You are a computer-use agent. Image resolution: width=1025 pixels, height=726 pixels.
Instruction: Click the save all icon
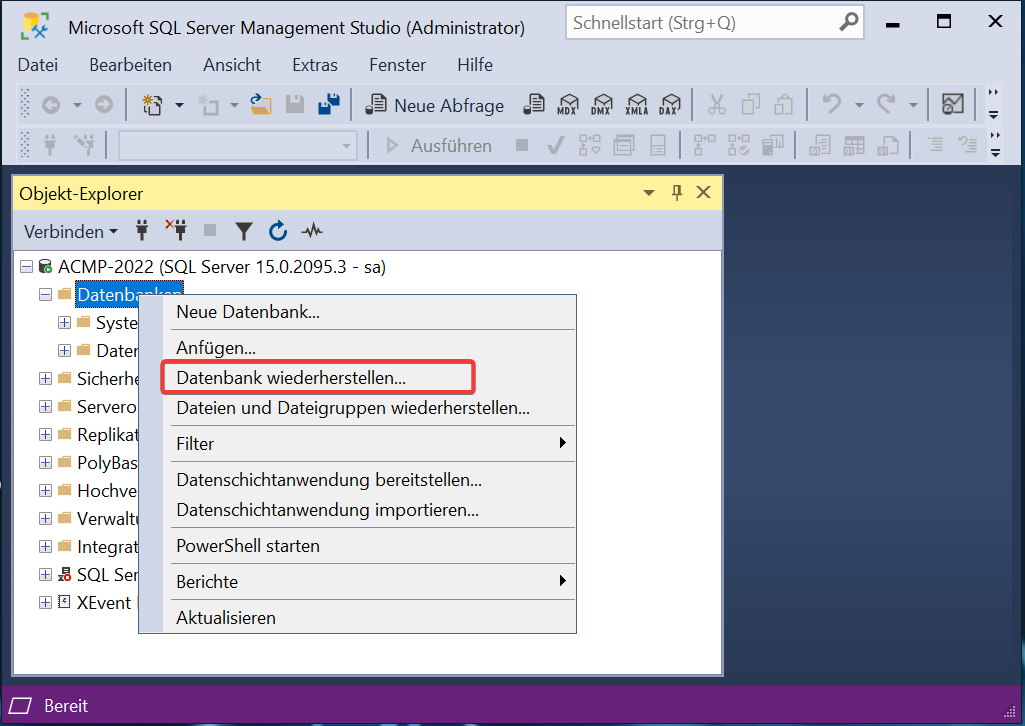coord(329,105)
